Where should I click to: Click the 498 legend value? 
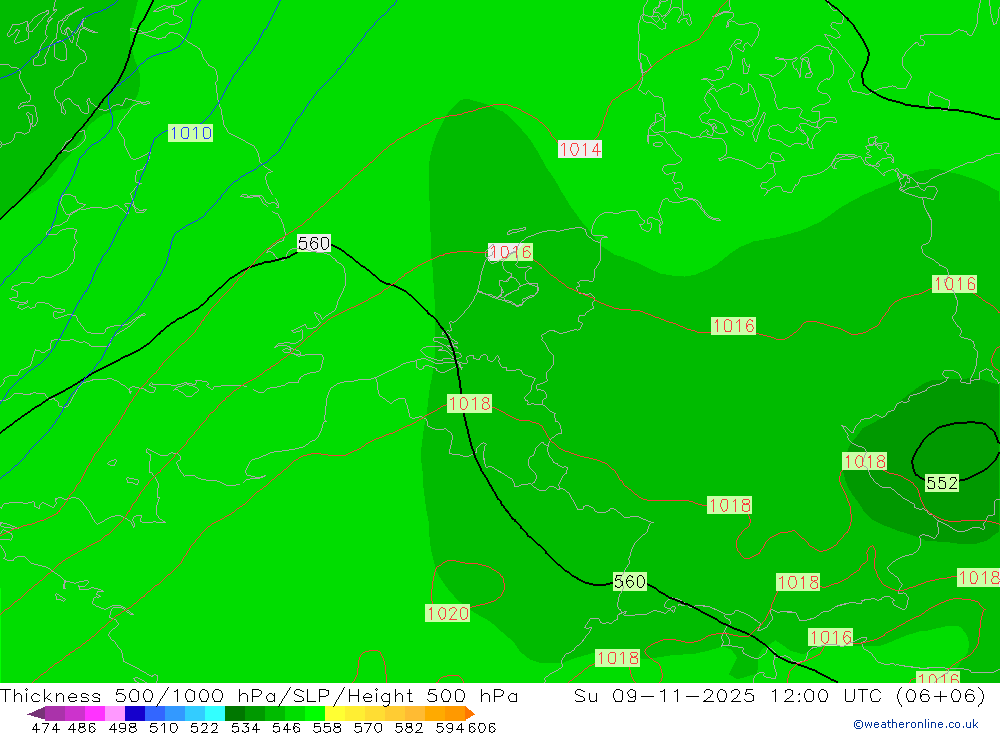pyautogui.click(x=123, y=727)
